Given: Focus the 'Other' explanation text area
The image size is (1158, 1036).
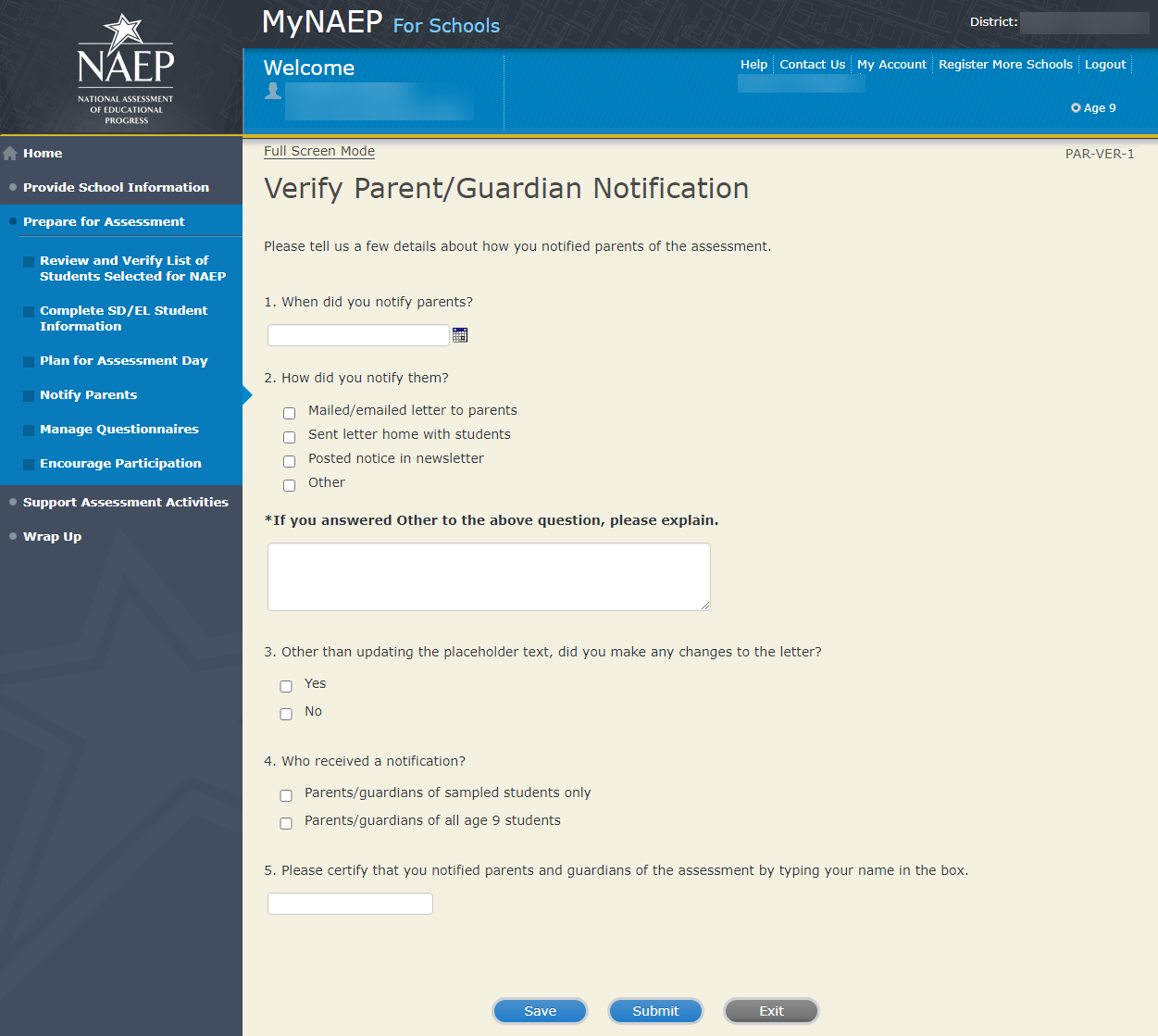Looking at the screenshot, I should pyautogui.click(x=489, y=576).
